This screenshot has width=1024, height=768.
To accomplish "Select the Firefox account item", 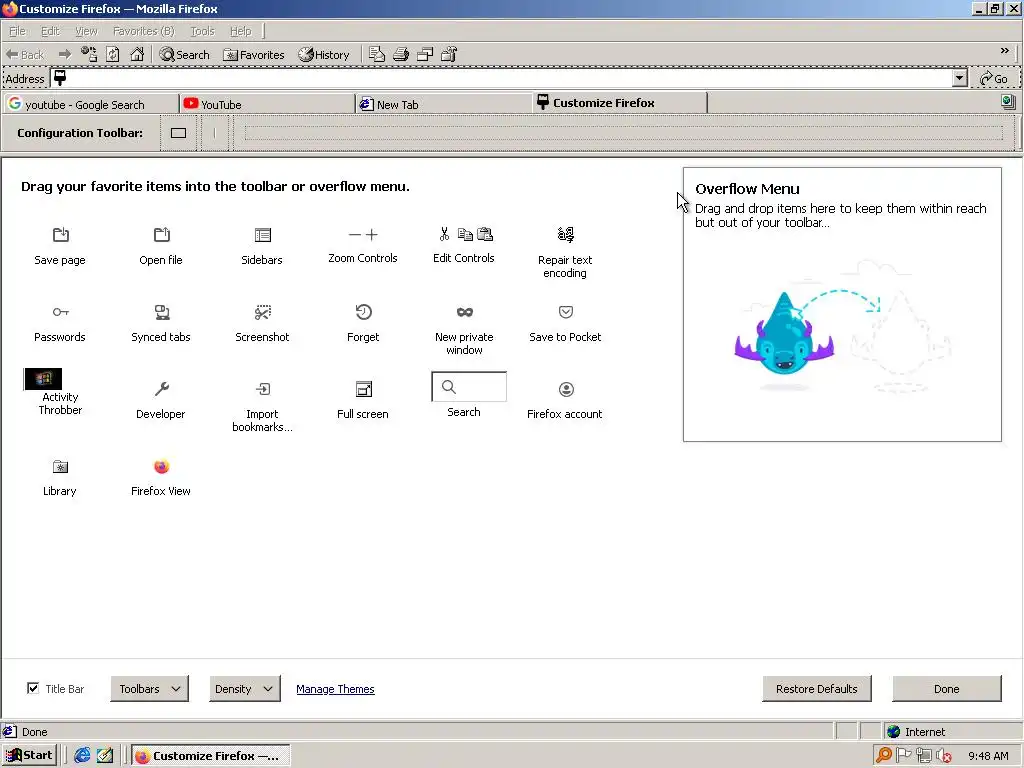I will pyautogui.click(x=565, y=401).
